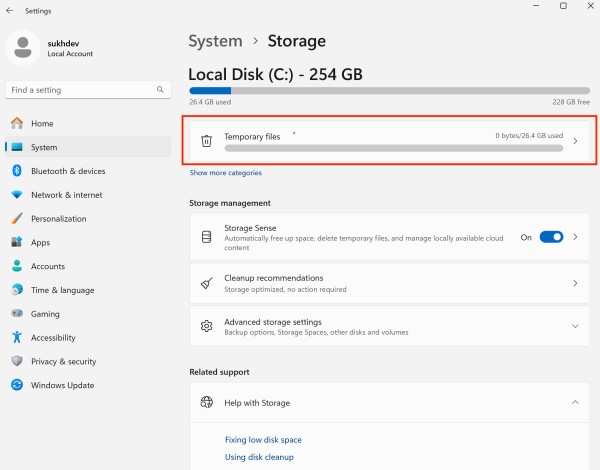Open the Temporary files details chevron
600x470 pixels.
click(575, 141)
